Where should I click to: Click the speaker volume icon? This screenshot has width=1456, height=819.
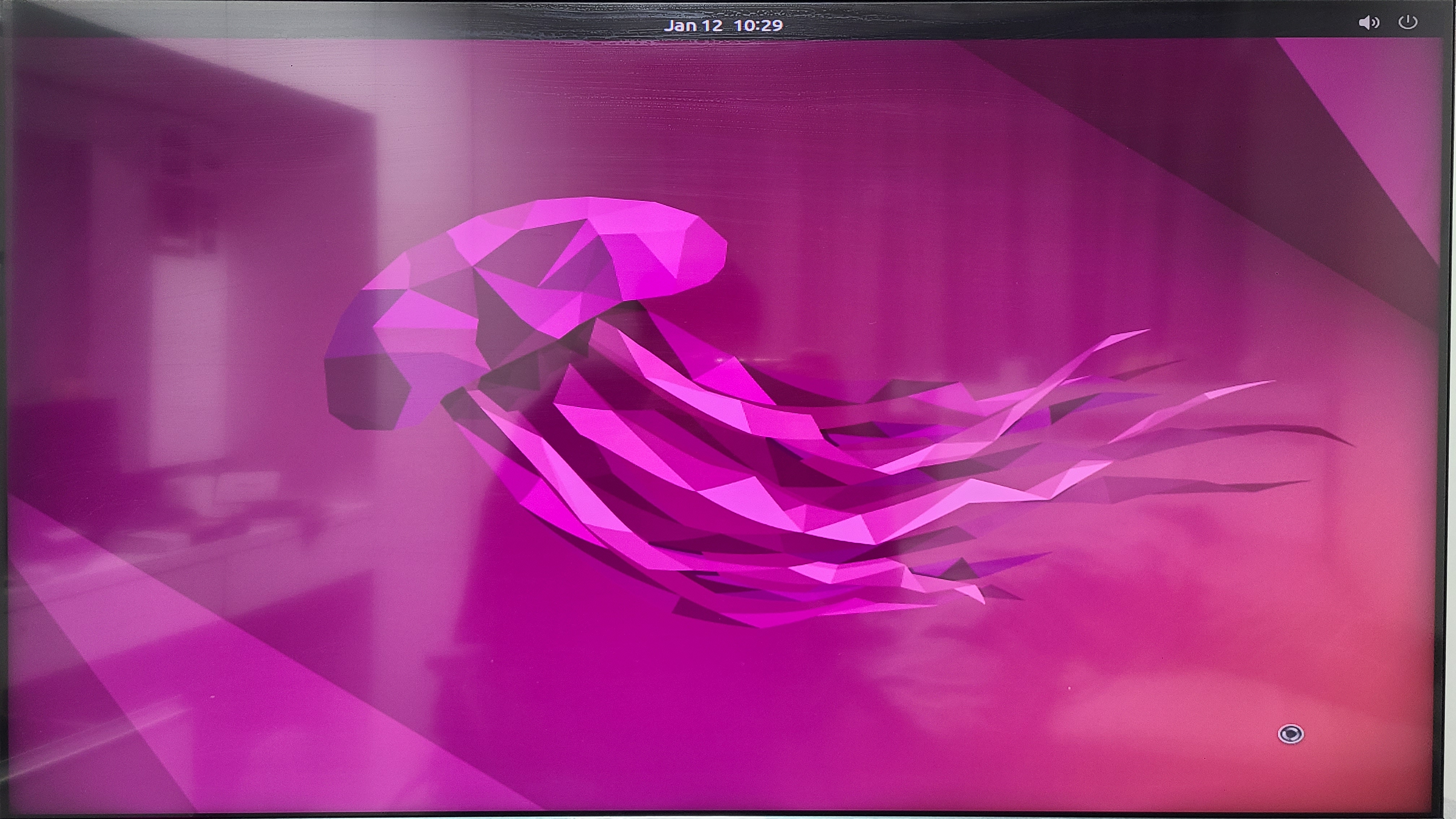tap(1368, 23)
